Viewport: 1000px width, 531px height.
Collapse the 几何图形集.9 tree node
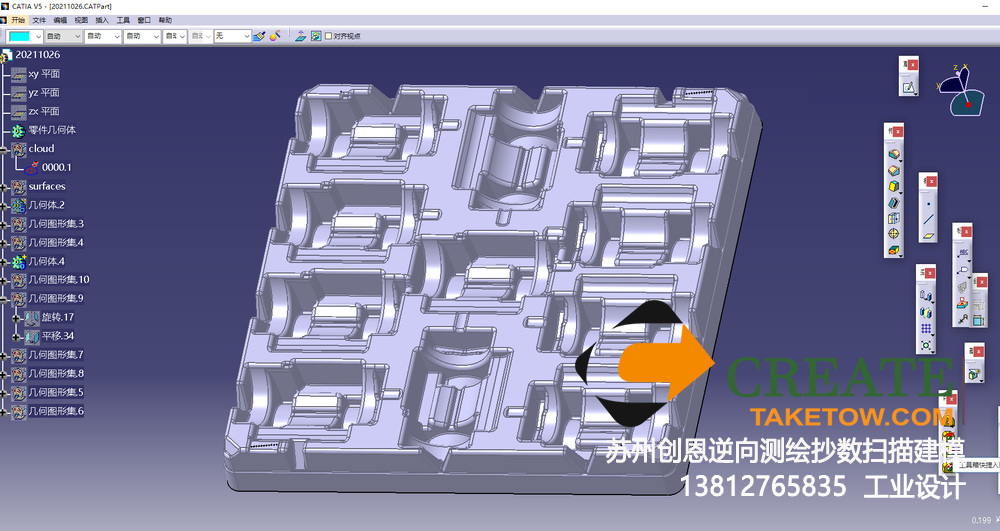pos(5,299)
